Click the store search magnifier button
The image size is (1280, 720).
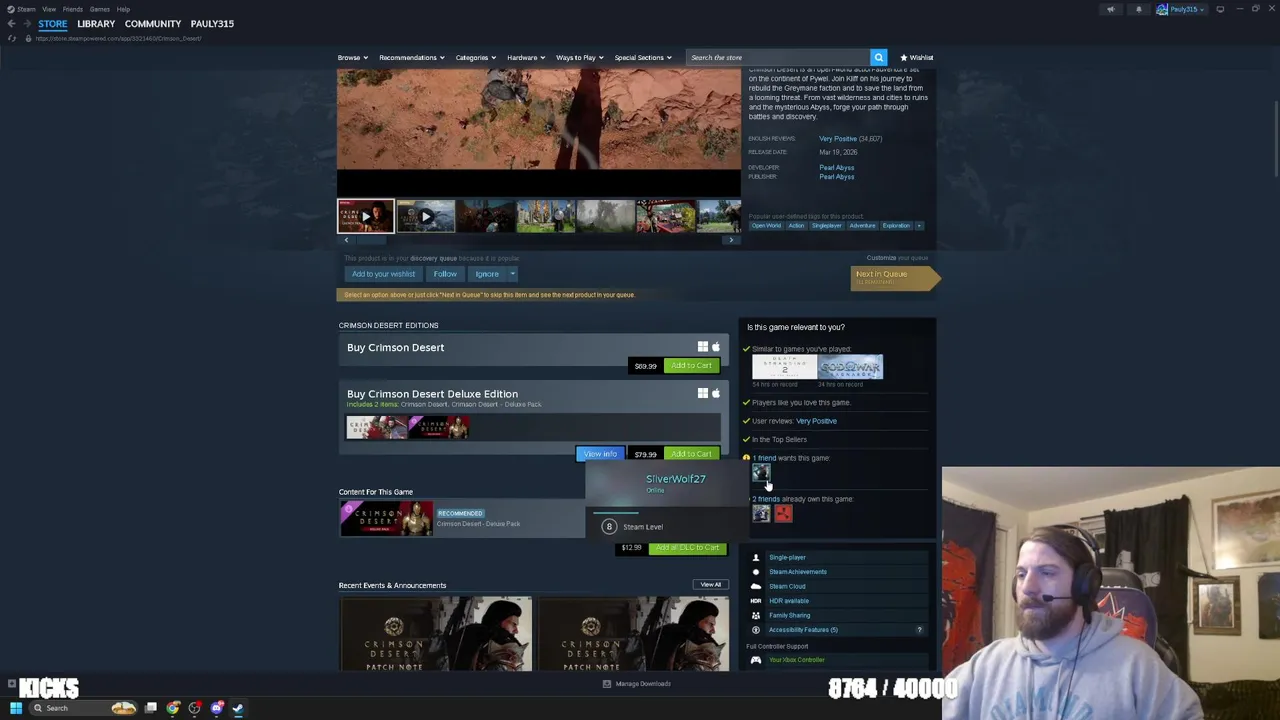878,57
